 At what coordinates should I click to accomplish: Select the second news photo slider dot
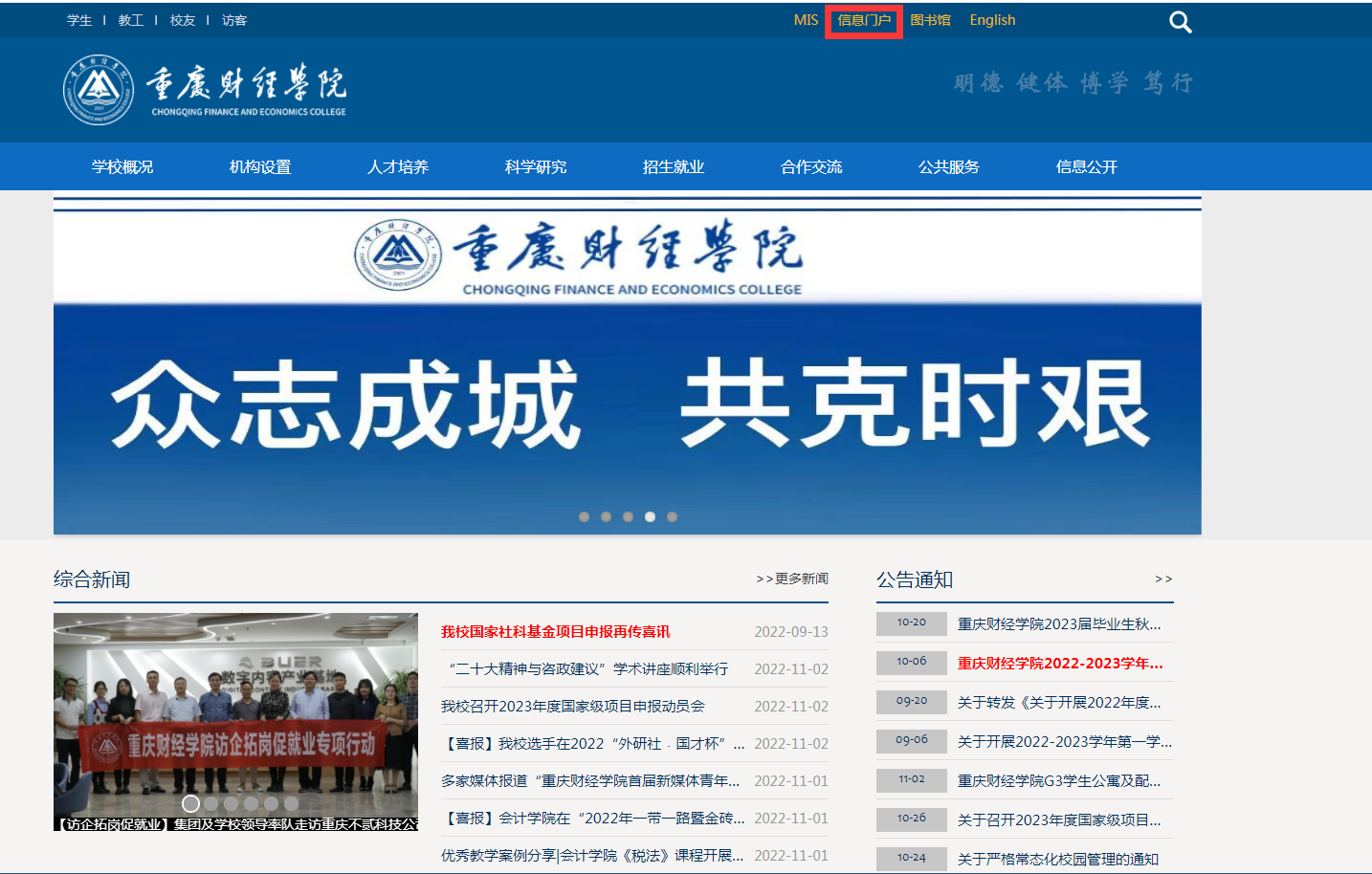(211, 803)
